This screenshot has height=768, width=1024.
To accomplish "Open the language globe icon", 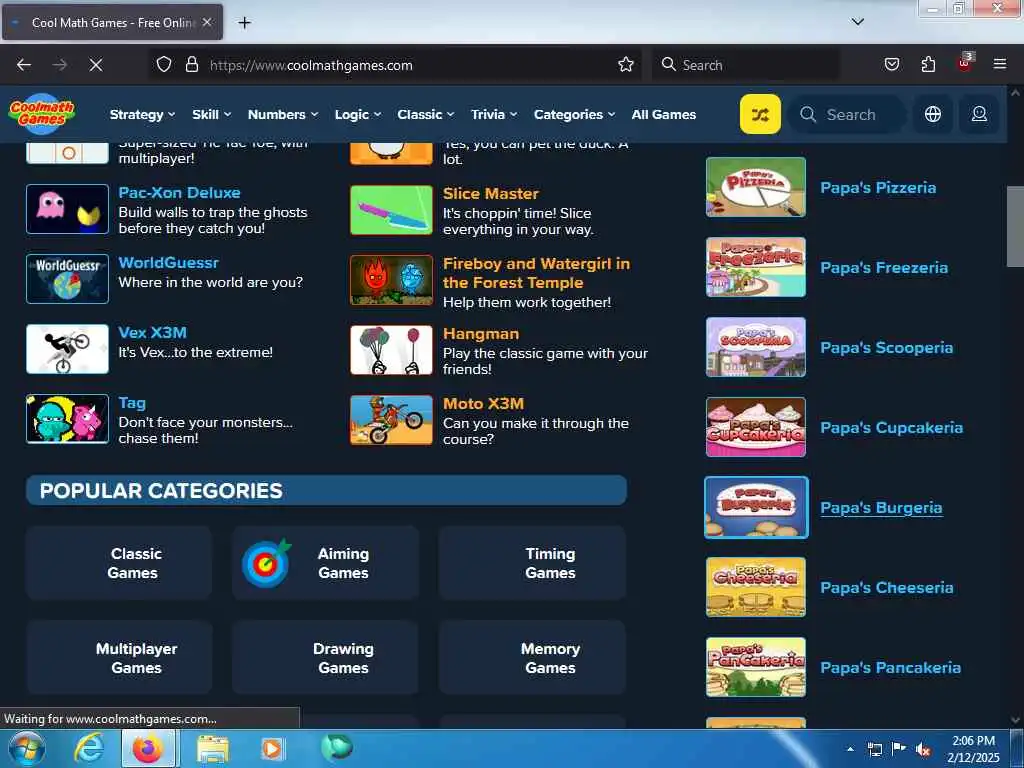I will coord(933,114).
